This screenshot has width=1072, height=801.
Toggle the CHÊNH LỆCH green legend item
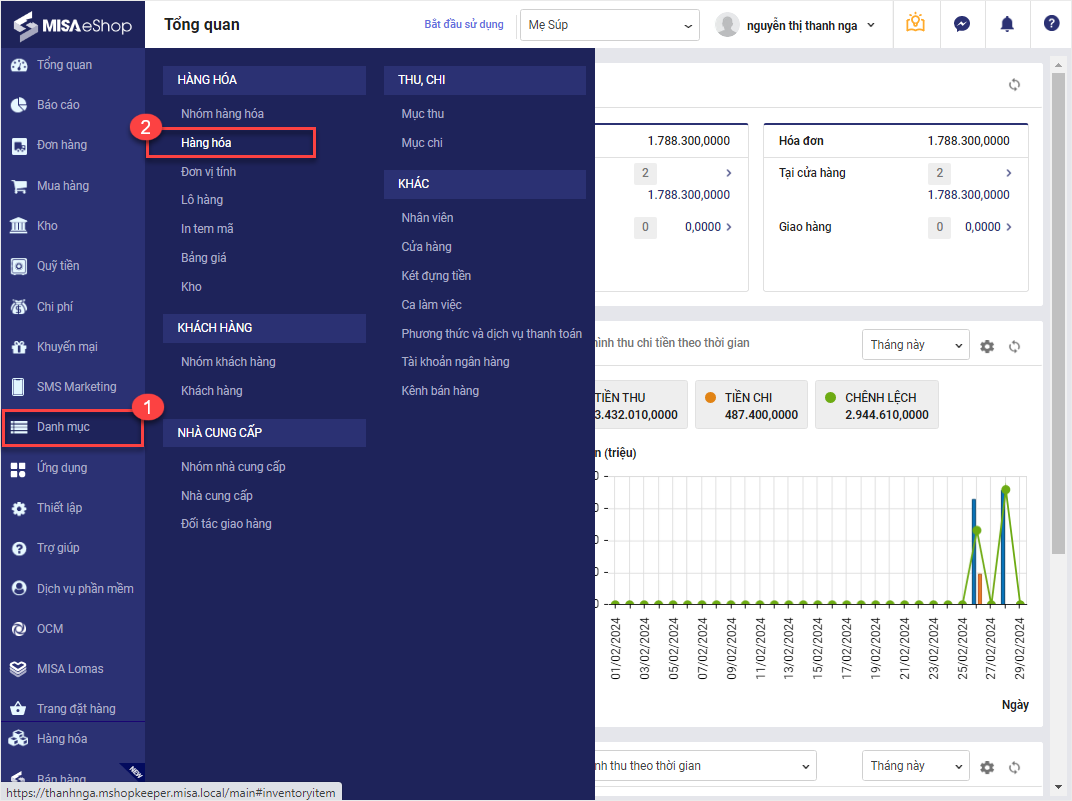(x=877, y=405)
